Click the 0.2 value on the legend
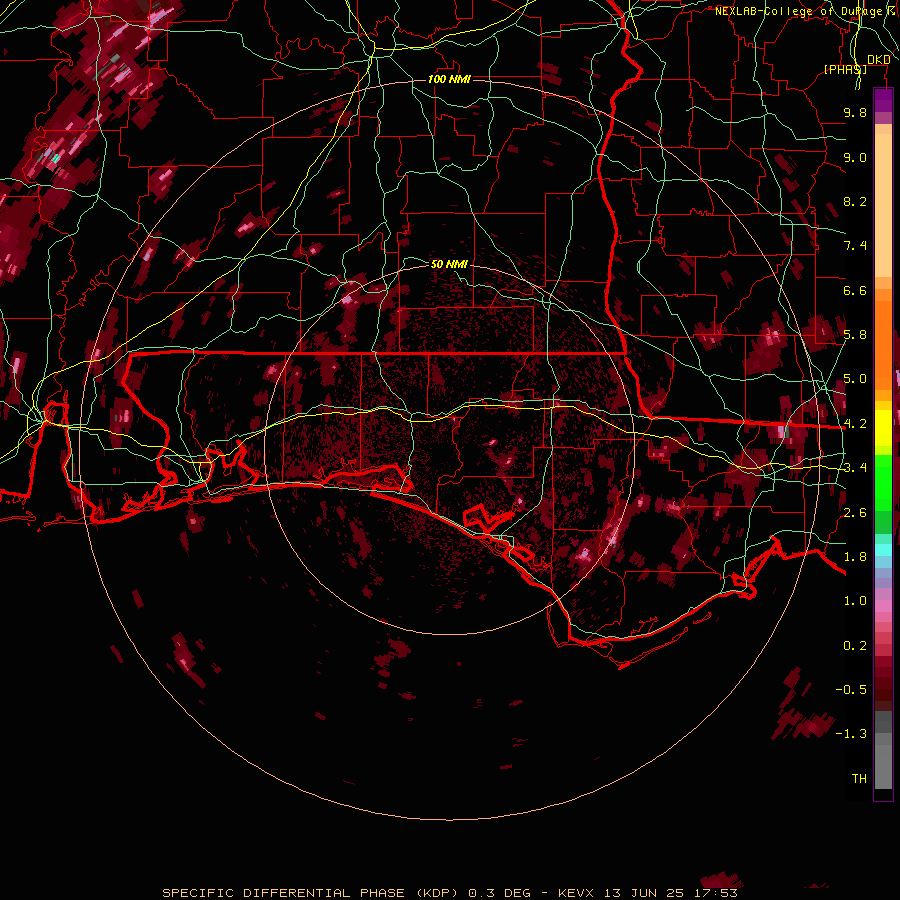The height and width of the screenshot is (900, 900). point(855,646)
